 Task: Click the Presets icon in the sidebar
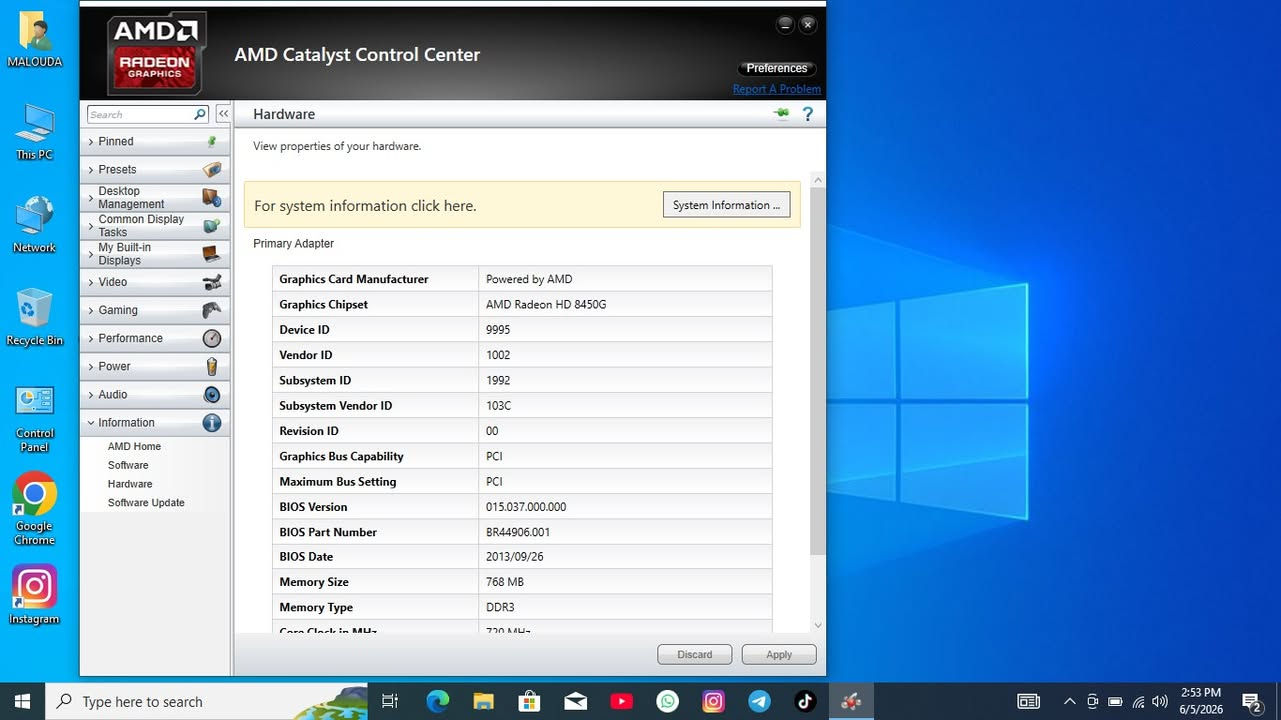[x=211, y=170]
